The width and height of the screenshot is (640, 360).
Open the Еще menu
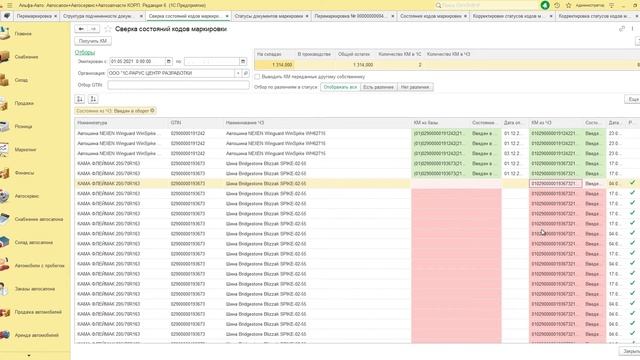point(632,99)
